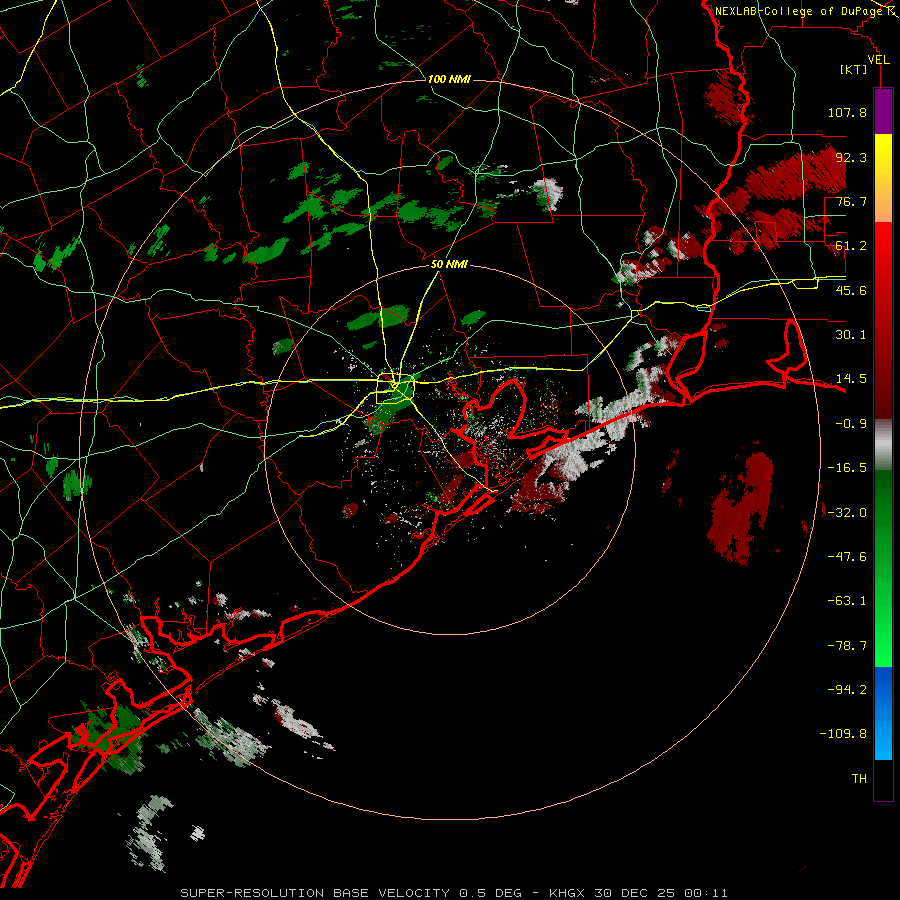Click the 30 DEC 25 00:11 timestamp
This screenshot has width=900, height=900.
point(660,893)
